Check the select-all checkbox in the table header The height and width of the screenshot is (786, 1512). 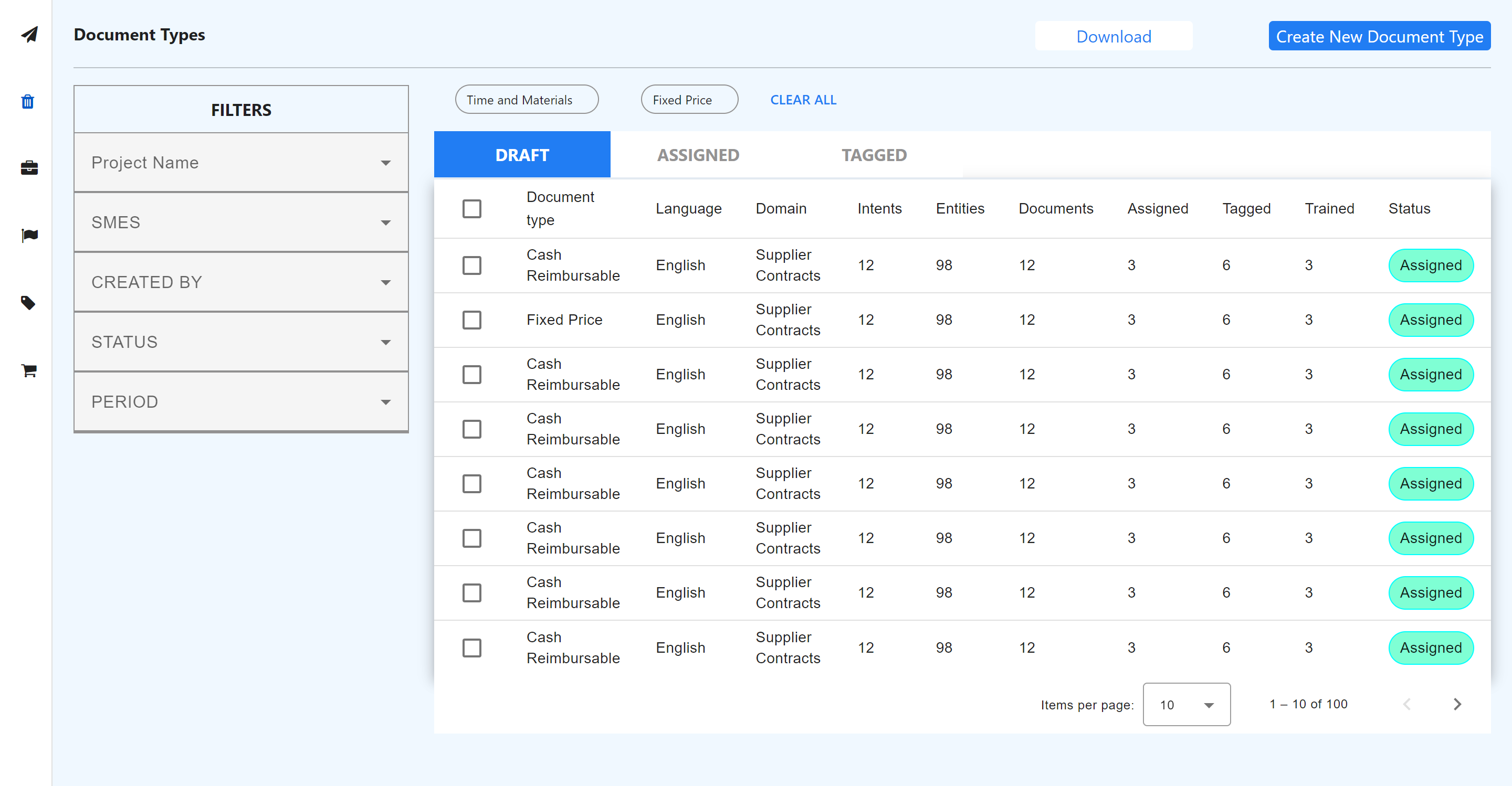pos(472,208)
